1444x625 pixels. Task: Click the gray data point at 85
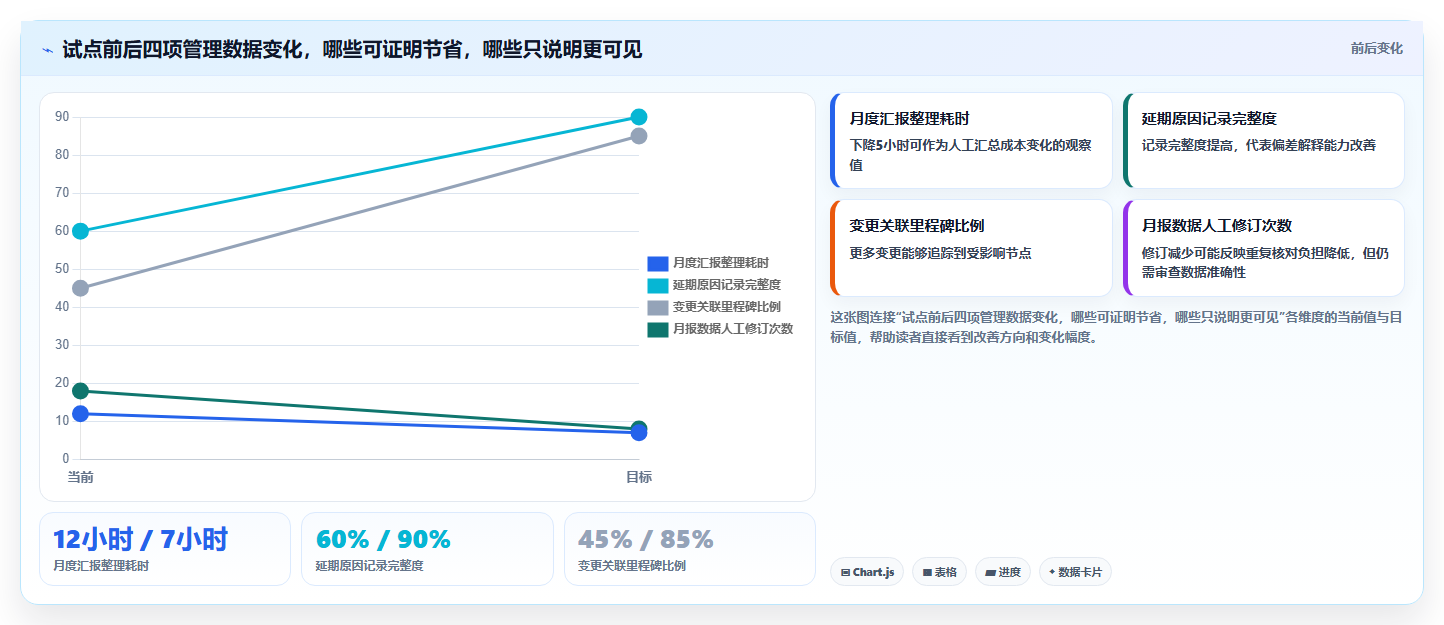(x=639, y=136)
